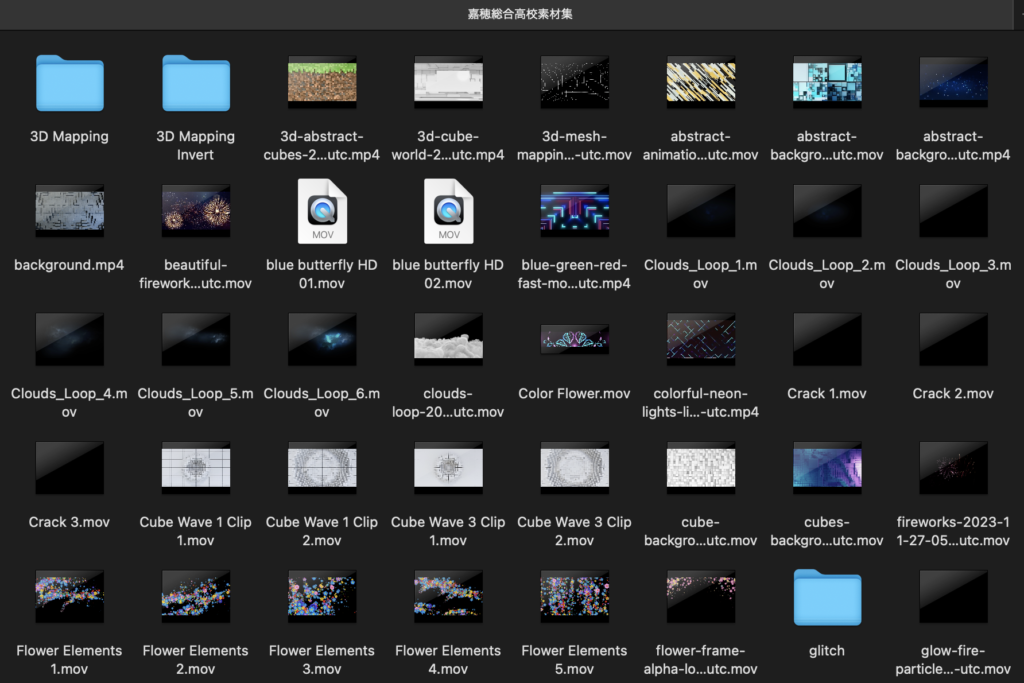Viewport: 1024px width, 683px height.
Task: Select the 3d-mesh-mapping mov thumbnail
Action: tap(574, 81)
